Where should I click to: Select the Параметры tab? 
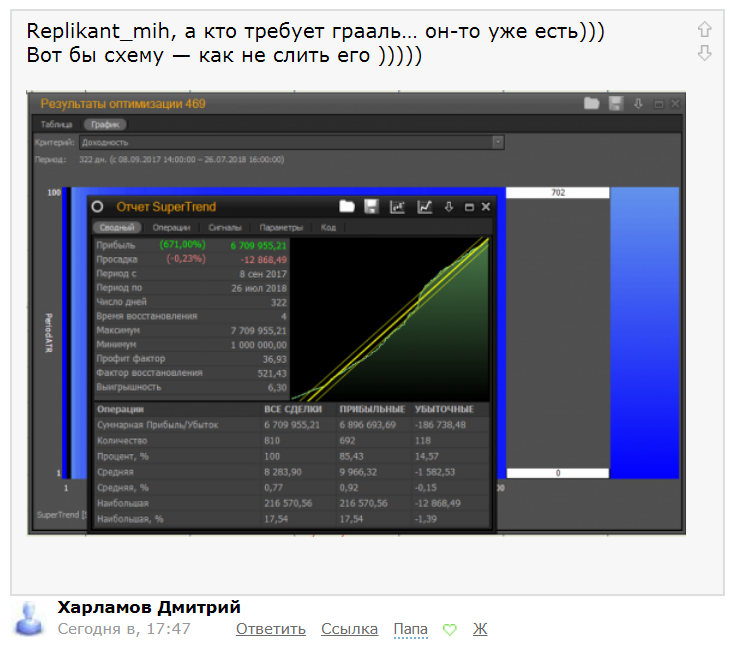click(280, 227)
